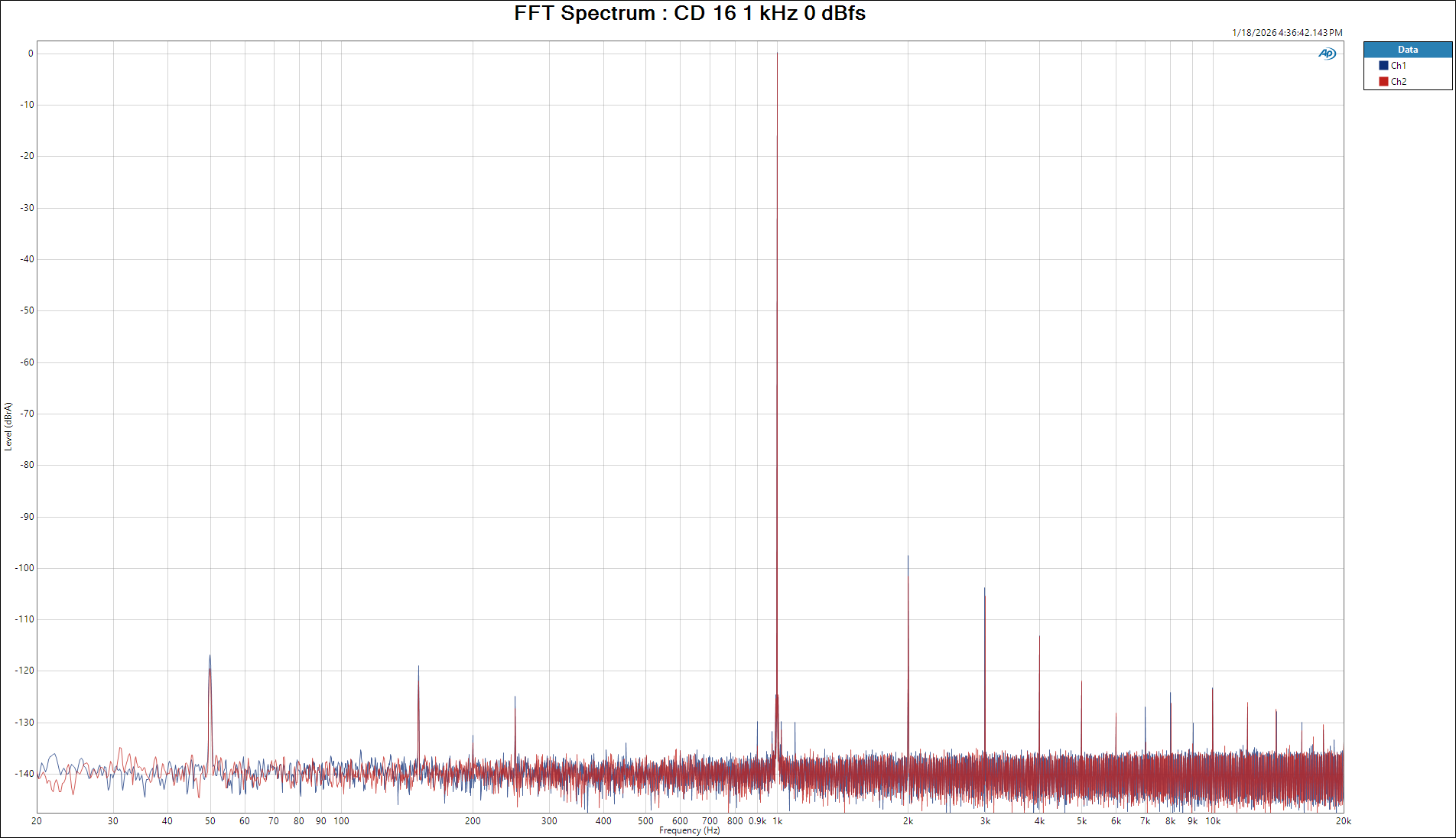This screenshot has width=1456, height=838.
Task: Click the 5 kHz harmonic peak tip
Action: pyautogui.click(x=1081, y=682)
